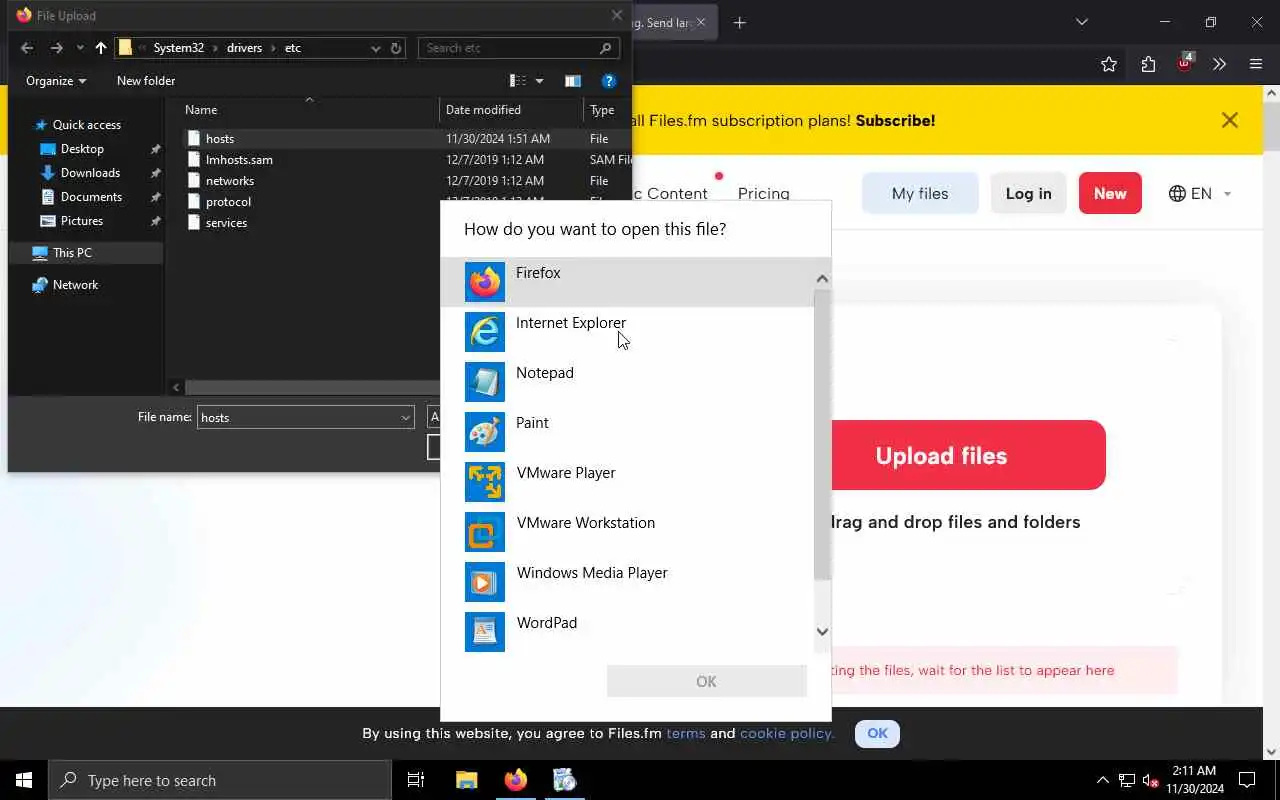Open Quick access in navigation pane
This screenshot has width=1280, height=800.
(x=86, y=125)
